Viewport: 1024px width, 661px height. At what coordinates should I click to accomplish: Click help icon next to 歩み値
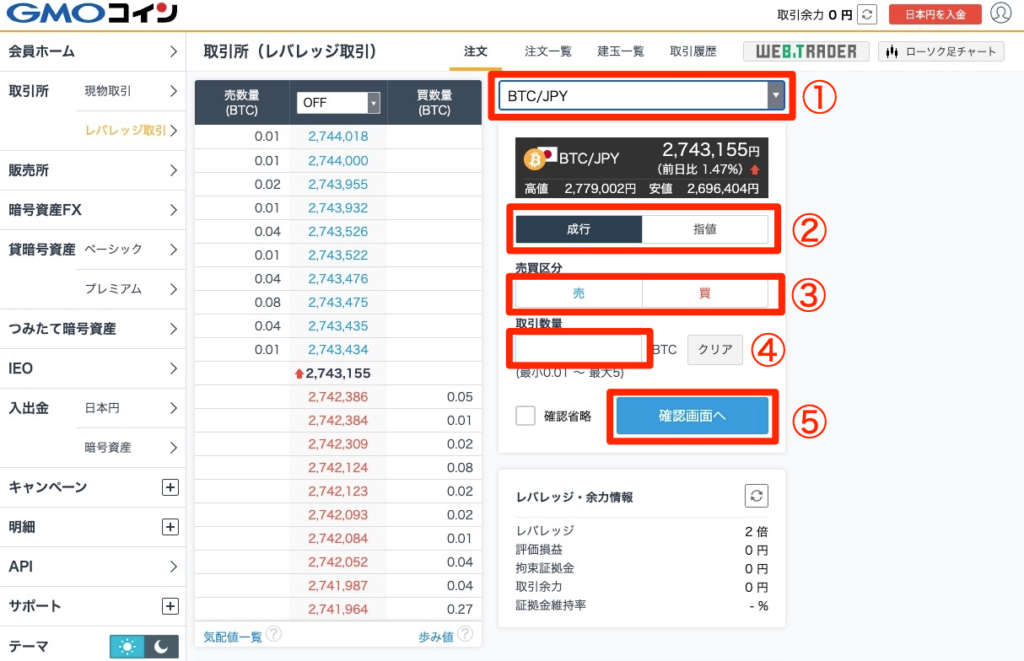click(464, 635)
